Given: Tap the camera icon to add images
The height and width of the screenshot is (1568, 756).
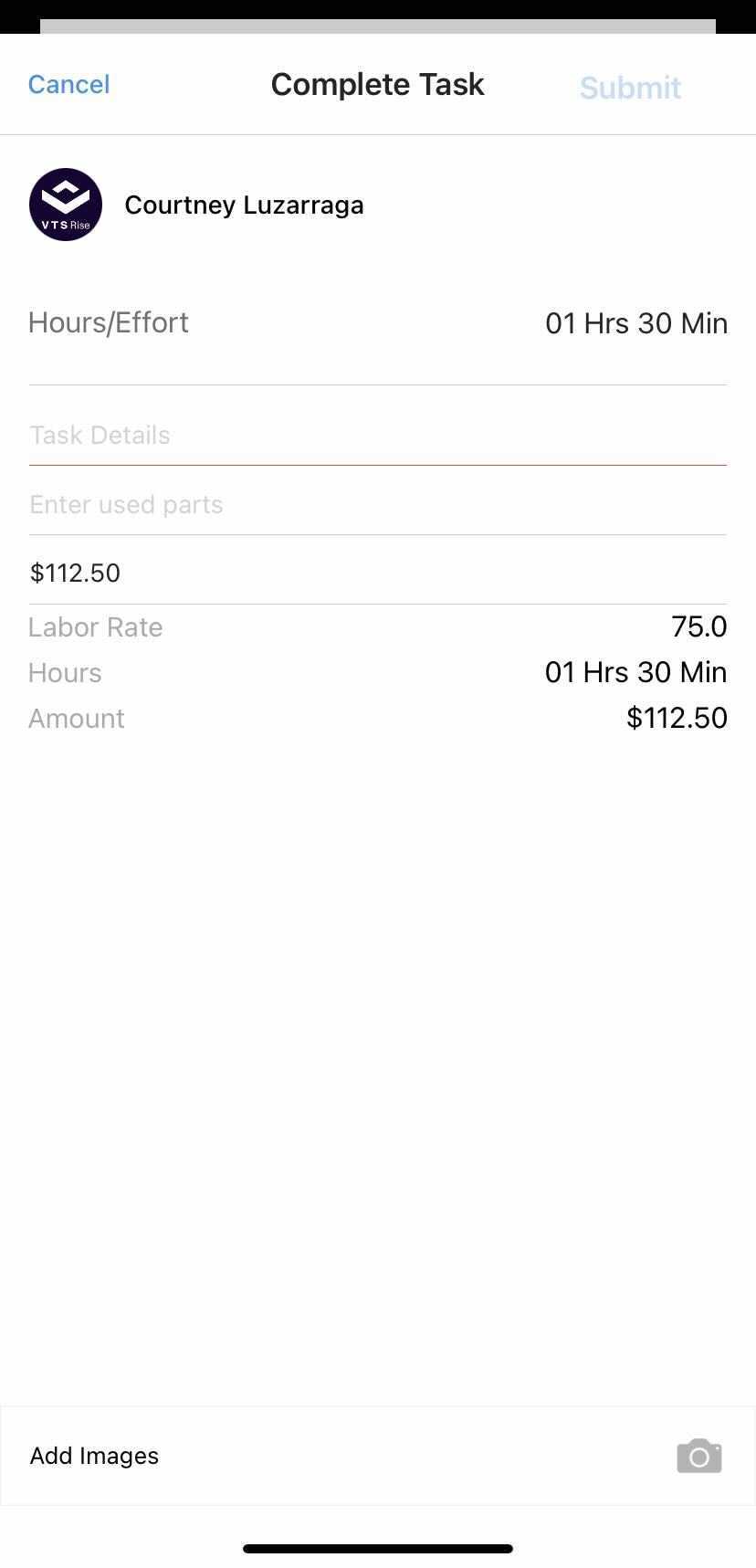Looking at the screenshot, I should (x=698, y=1456).
